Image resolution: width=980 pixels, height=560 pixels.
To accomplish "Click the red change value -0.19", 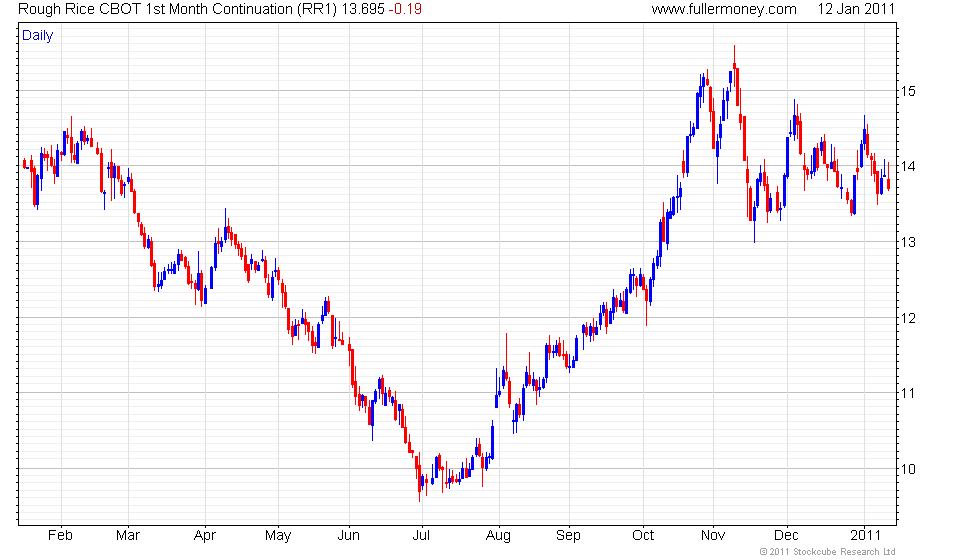I will (x=405, y=9).
